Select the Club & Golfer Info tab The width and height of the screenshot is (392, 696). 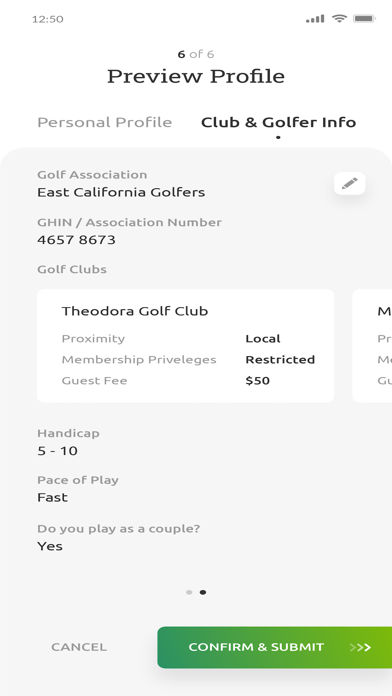(278, 122)
